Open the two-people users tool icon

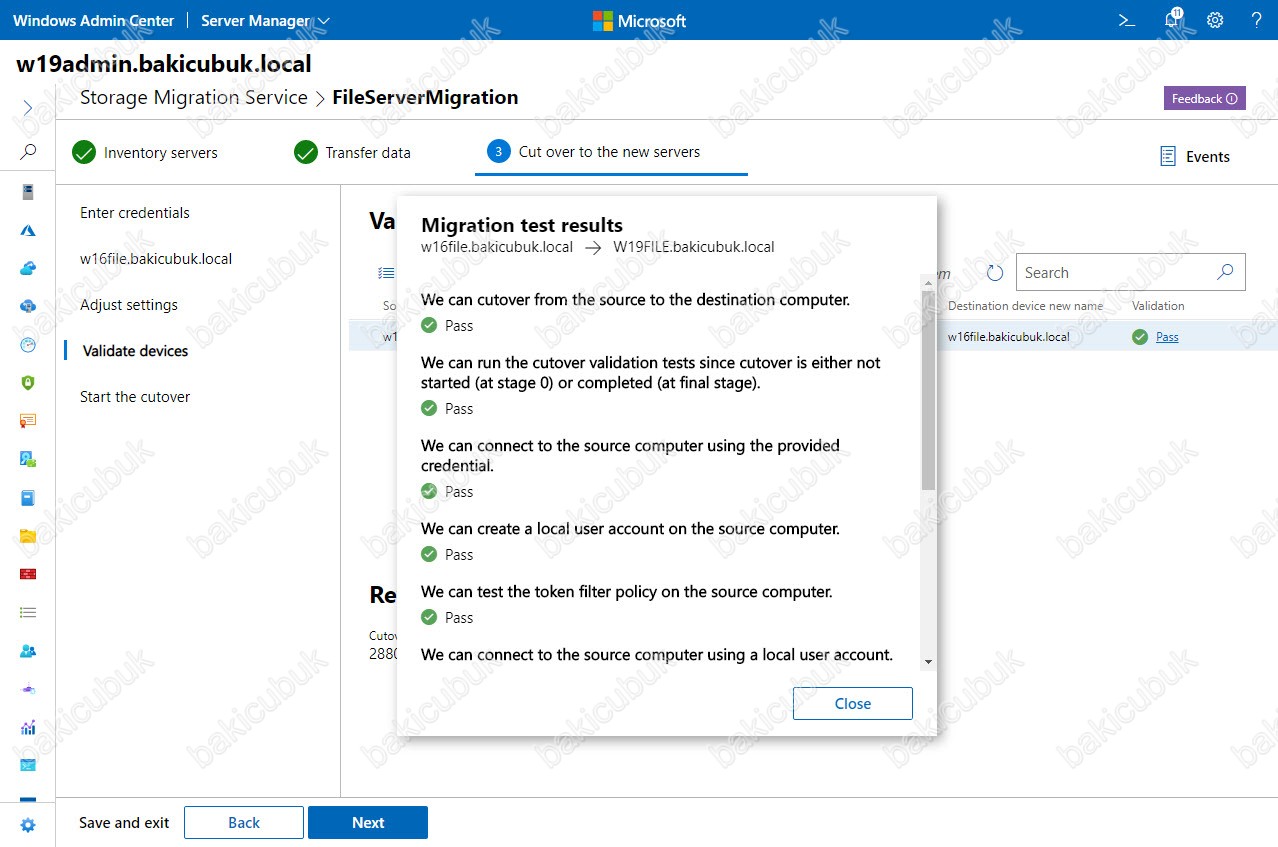click(x=28, y=650)
